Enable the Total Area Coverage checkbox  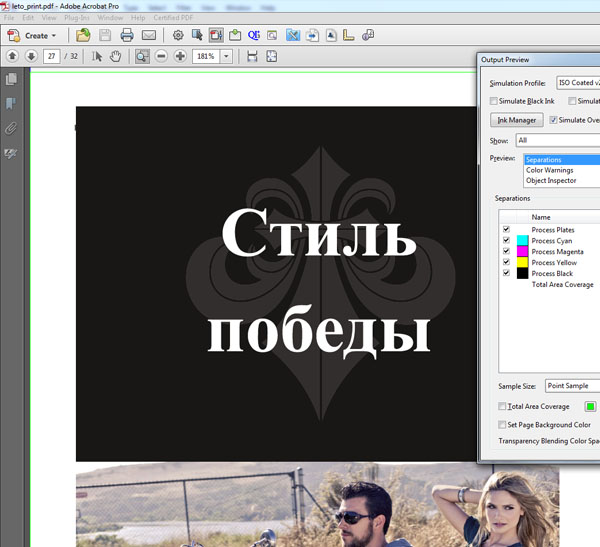pyautogui.click(x=502, y=406)
